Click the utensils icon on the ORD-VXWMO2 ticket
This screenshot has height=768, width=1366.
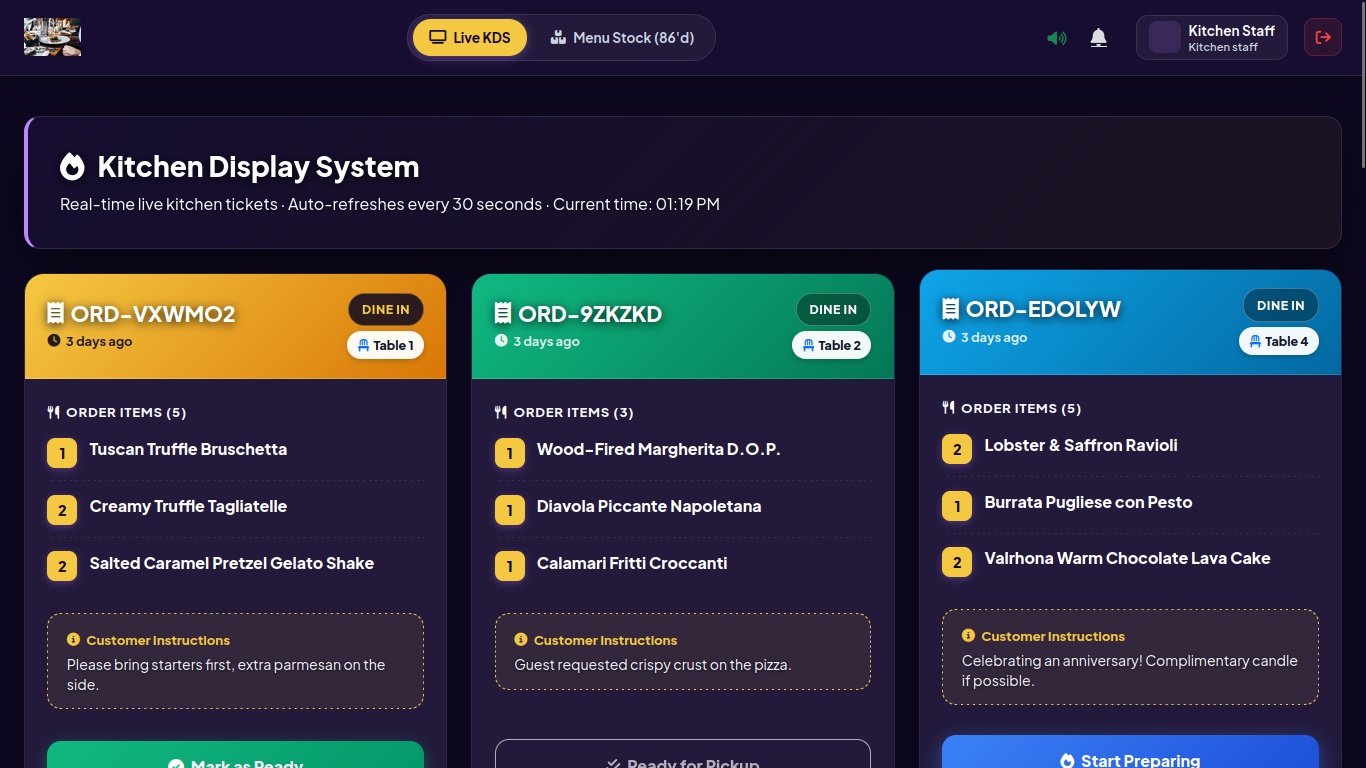[x=54, y=412]
